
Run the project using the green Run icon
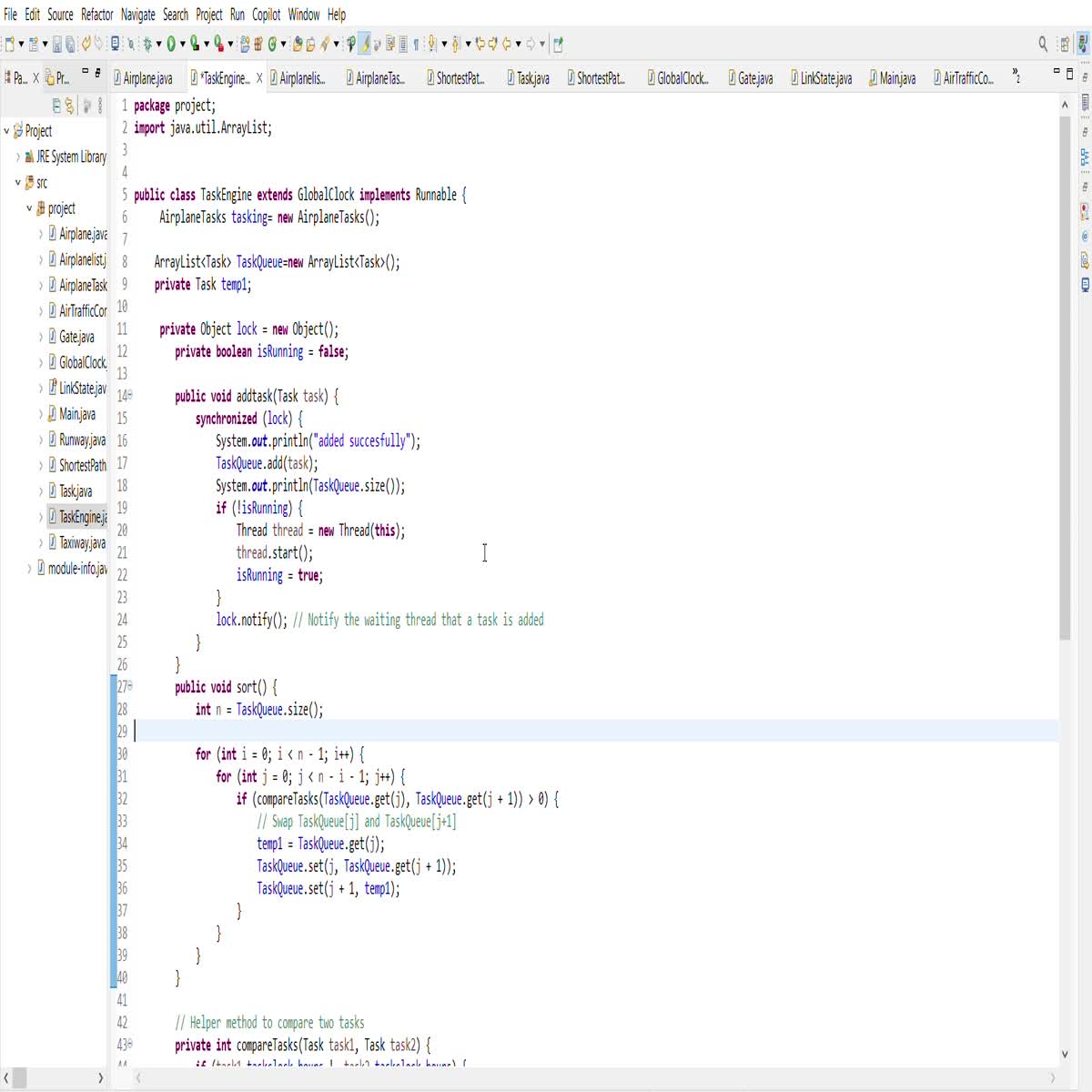point(171,43)
